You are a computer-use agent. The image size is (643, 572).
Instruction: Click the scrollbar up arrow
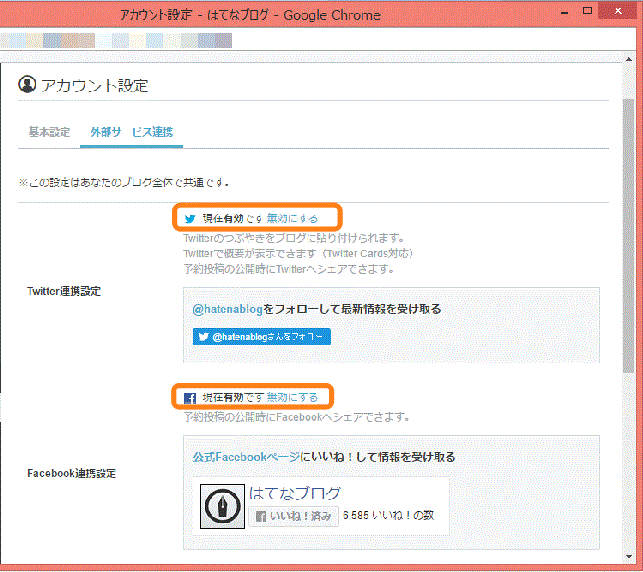click(629, 59)
